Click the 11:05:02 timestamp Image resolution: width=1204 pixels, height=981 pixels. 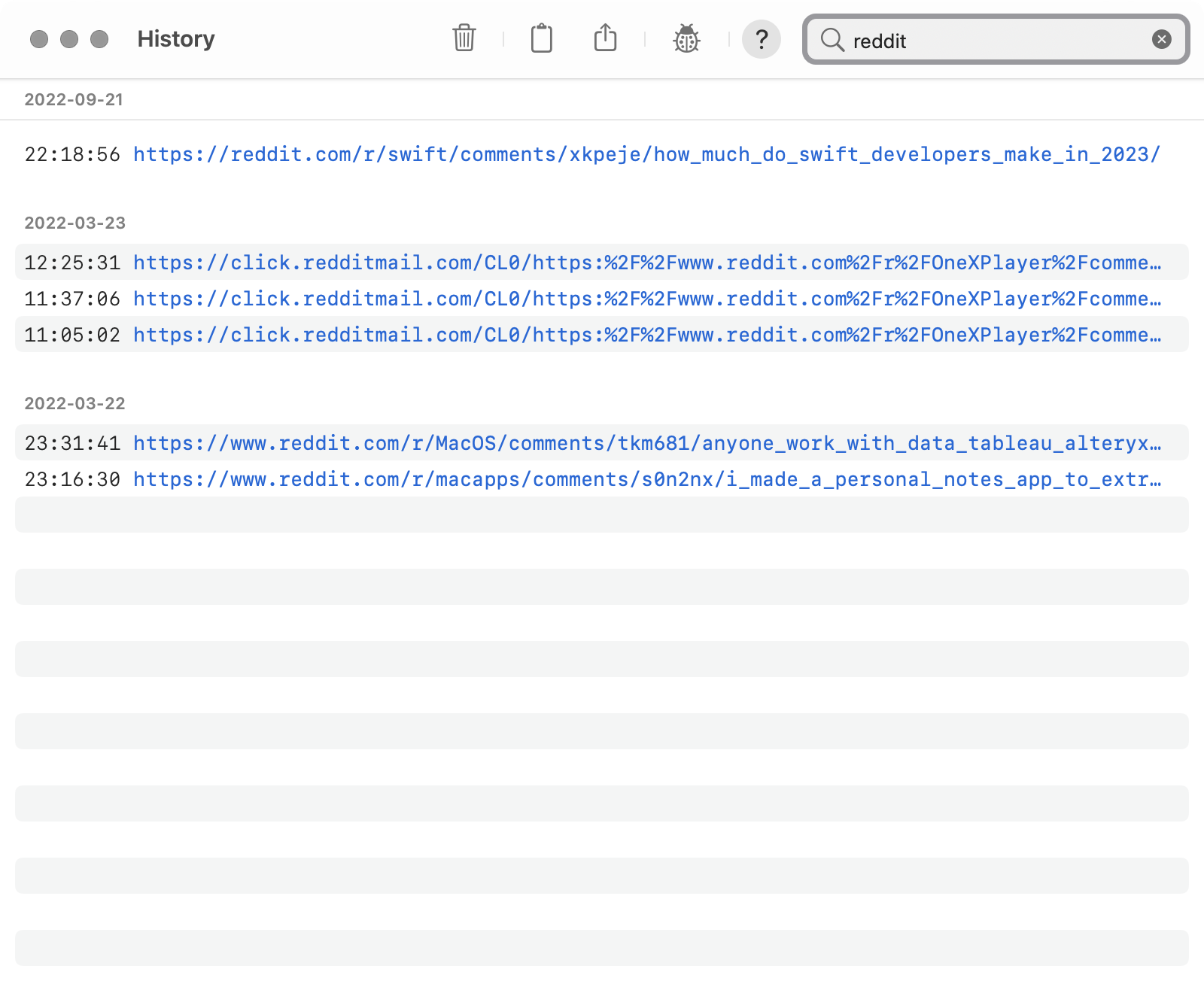coord(72,335)
